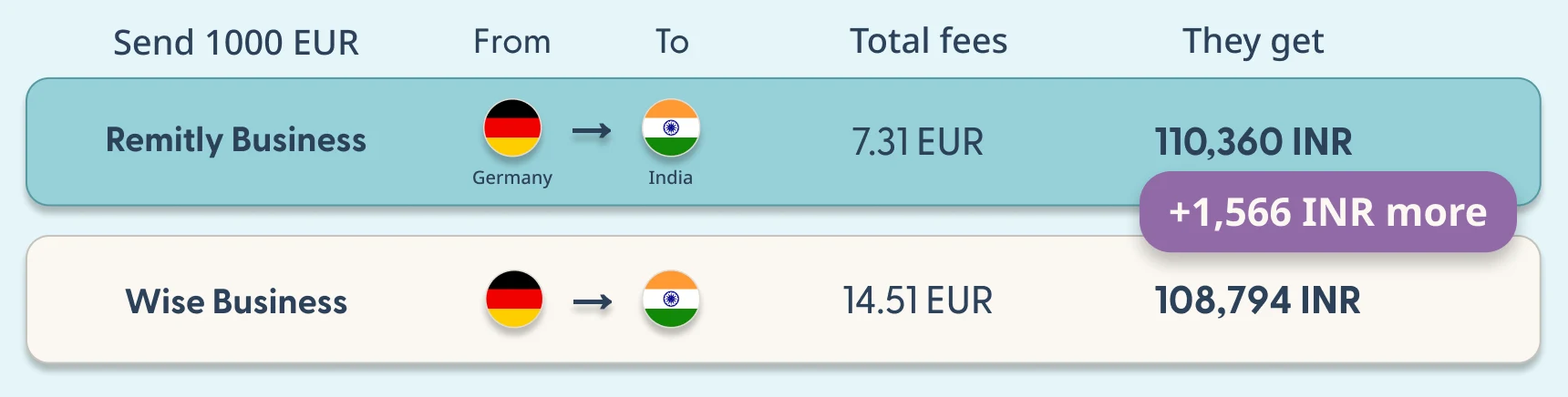Click the Germany flag in Remitly row
Viewport: 1568px width, 397px height.
tap(512, 128)
